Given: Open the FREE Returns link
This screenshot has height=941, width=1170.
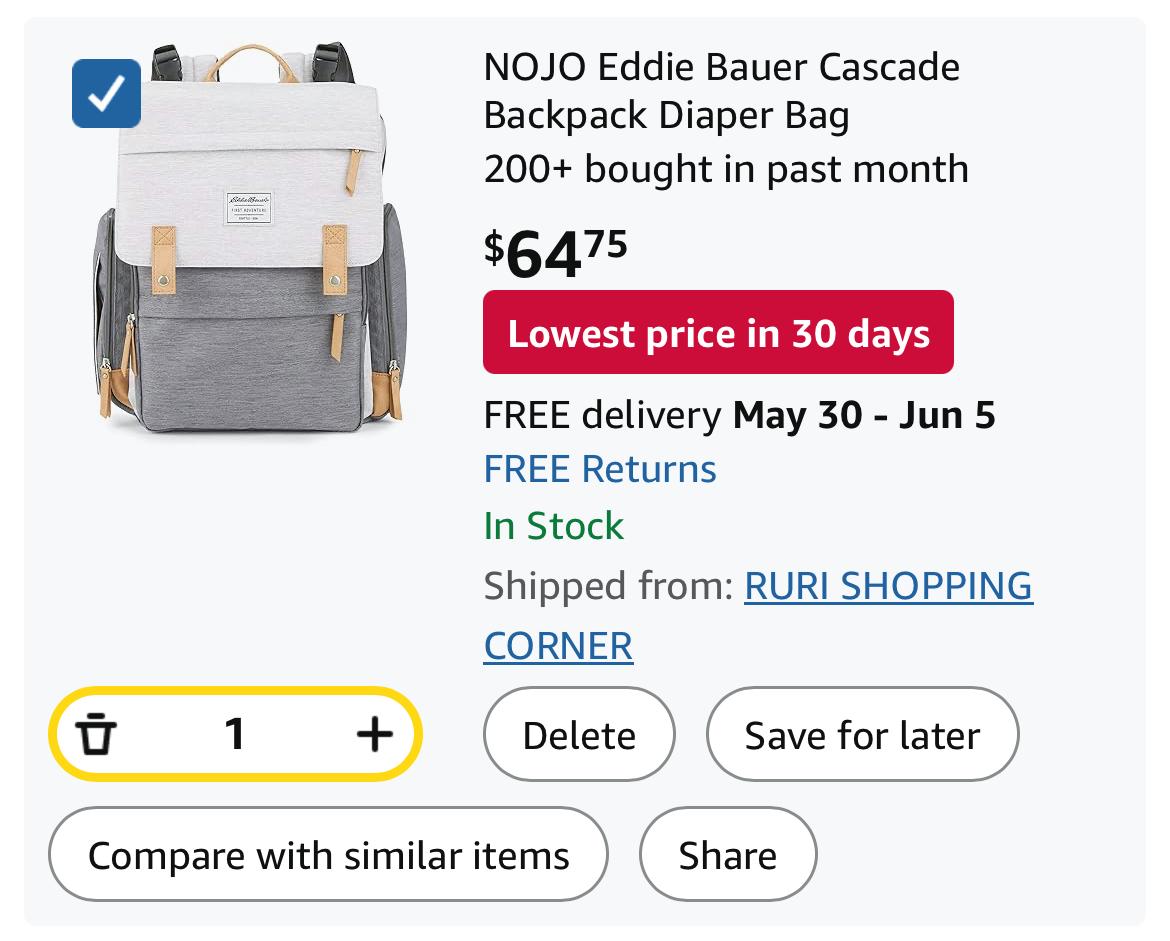Looking at the screenshot, I should click(x=600, y=469).
